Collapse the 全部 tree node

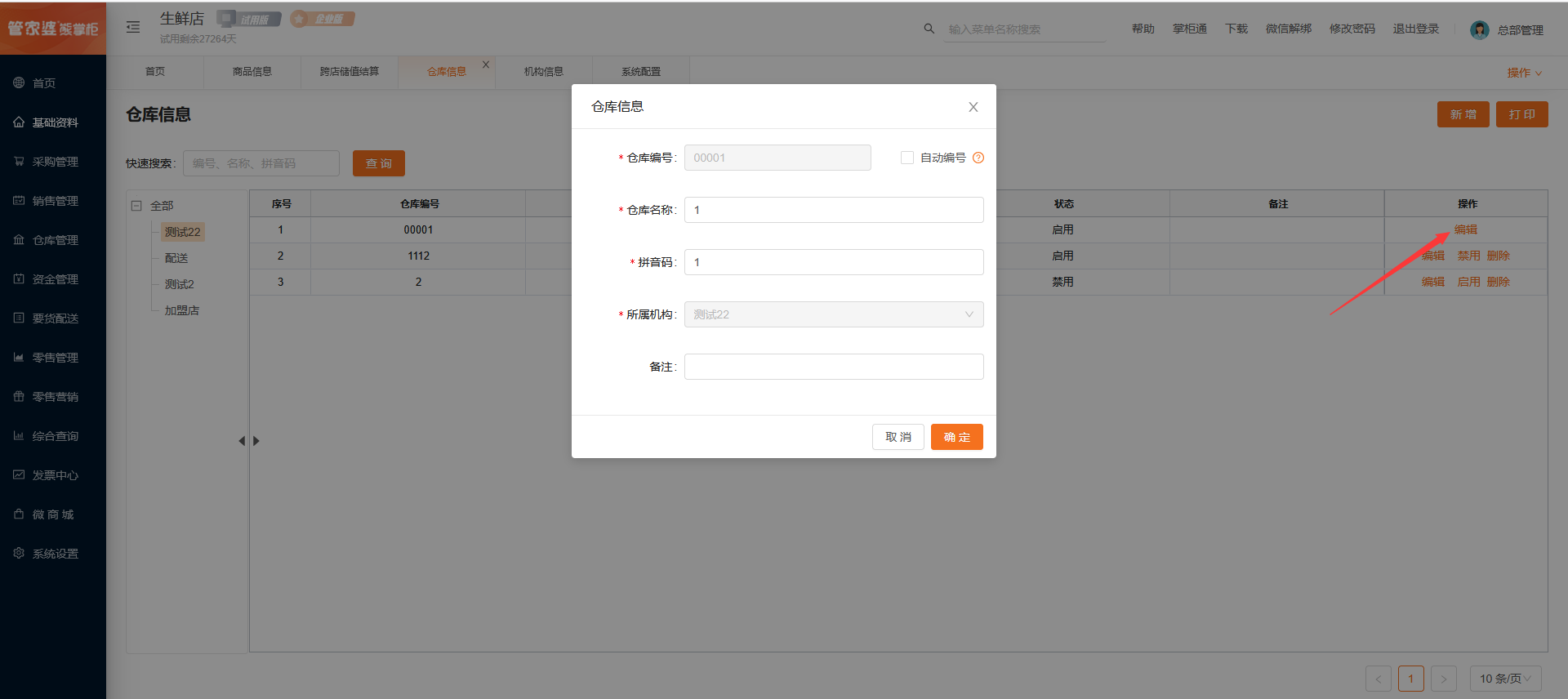coord(137,206)
